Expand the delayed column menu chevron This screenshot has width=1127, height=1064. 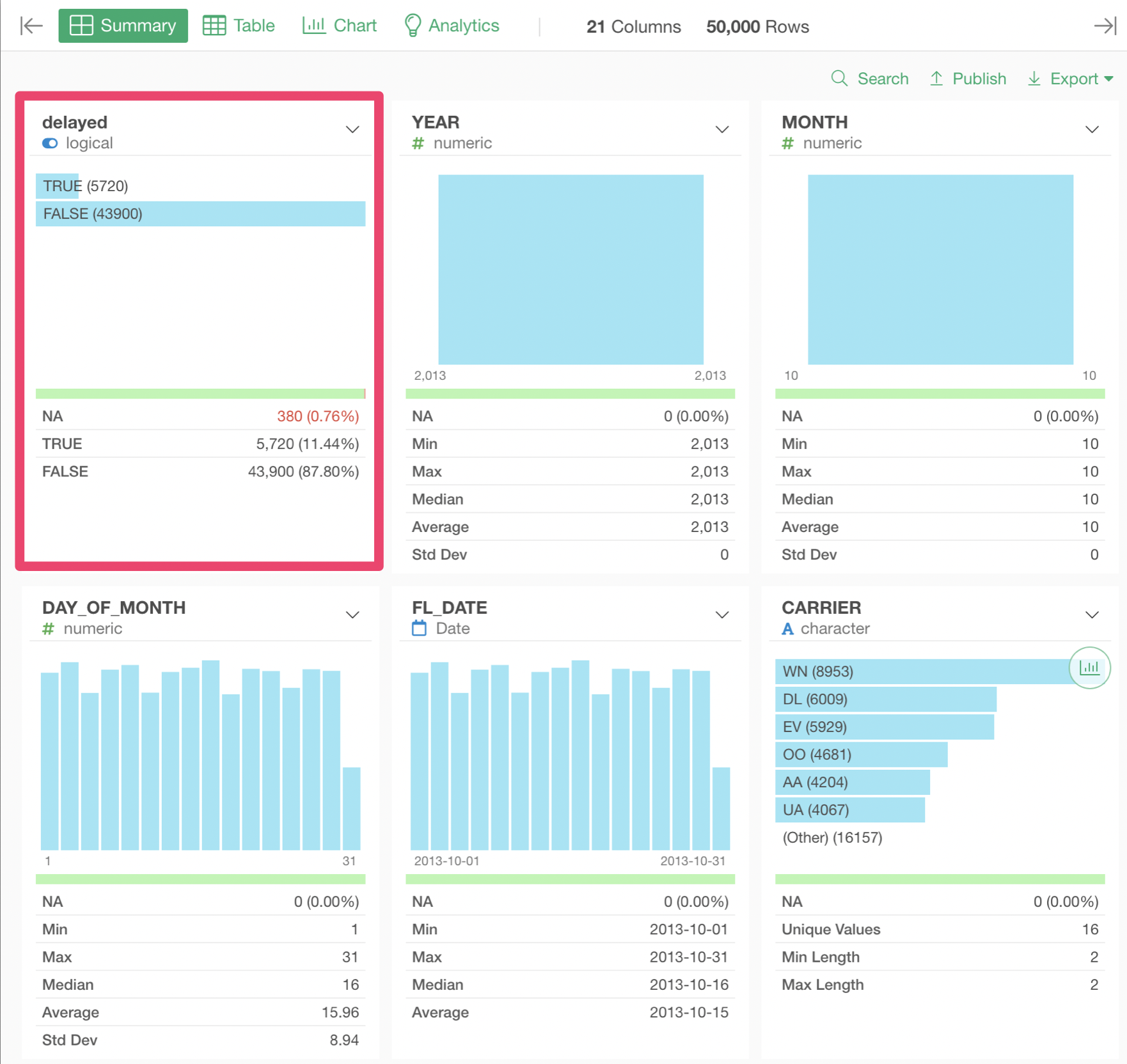pyautogui.click(x=352, y=130)
